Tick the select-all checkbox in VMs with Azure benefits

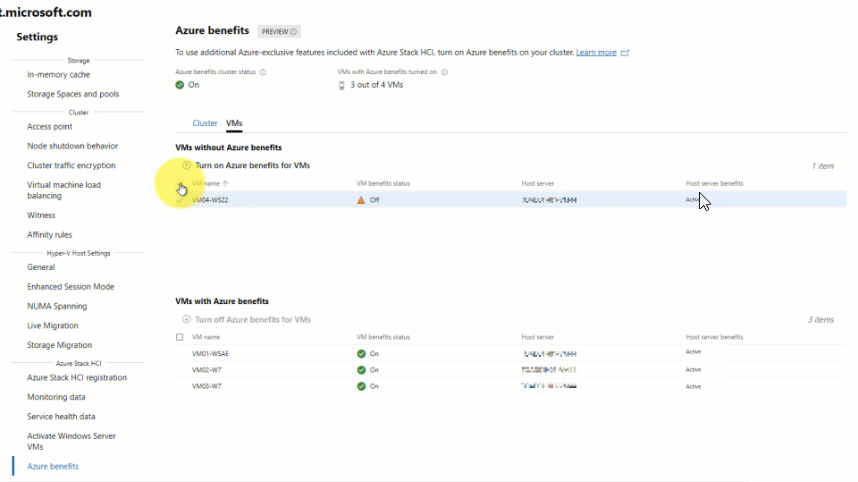[179, 338]
